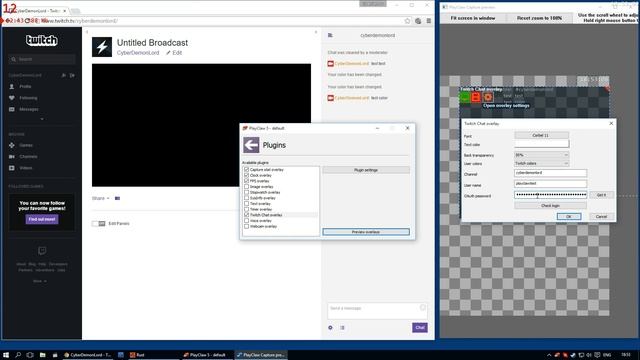Click the Text color swatch

coord(541,144)
